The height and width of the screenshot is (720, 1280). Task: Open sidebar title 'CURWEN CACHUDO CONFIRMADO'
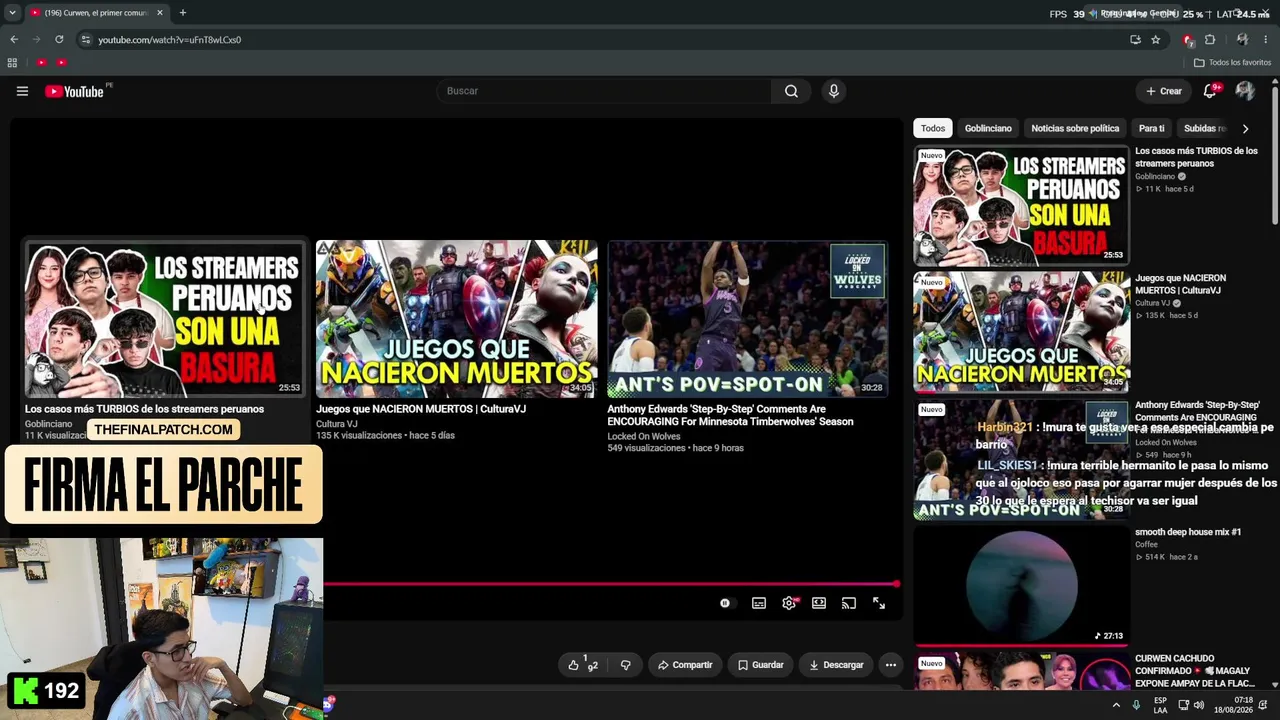[1195, 671]
